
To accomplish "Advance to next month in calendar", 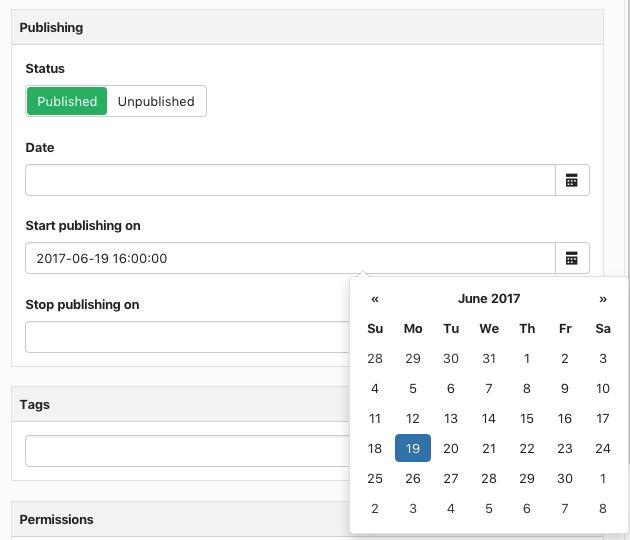I will click(603, 299).
